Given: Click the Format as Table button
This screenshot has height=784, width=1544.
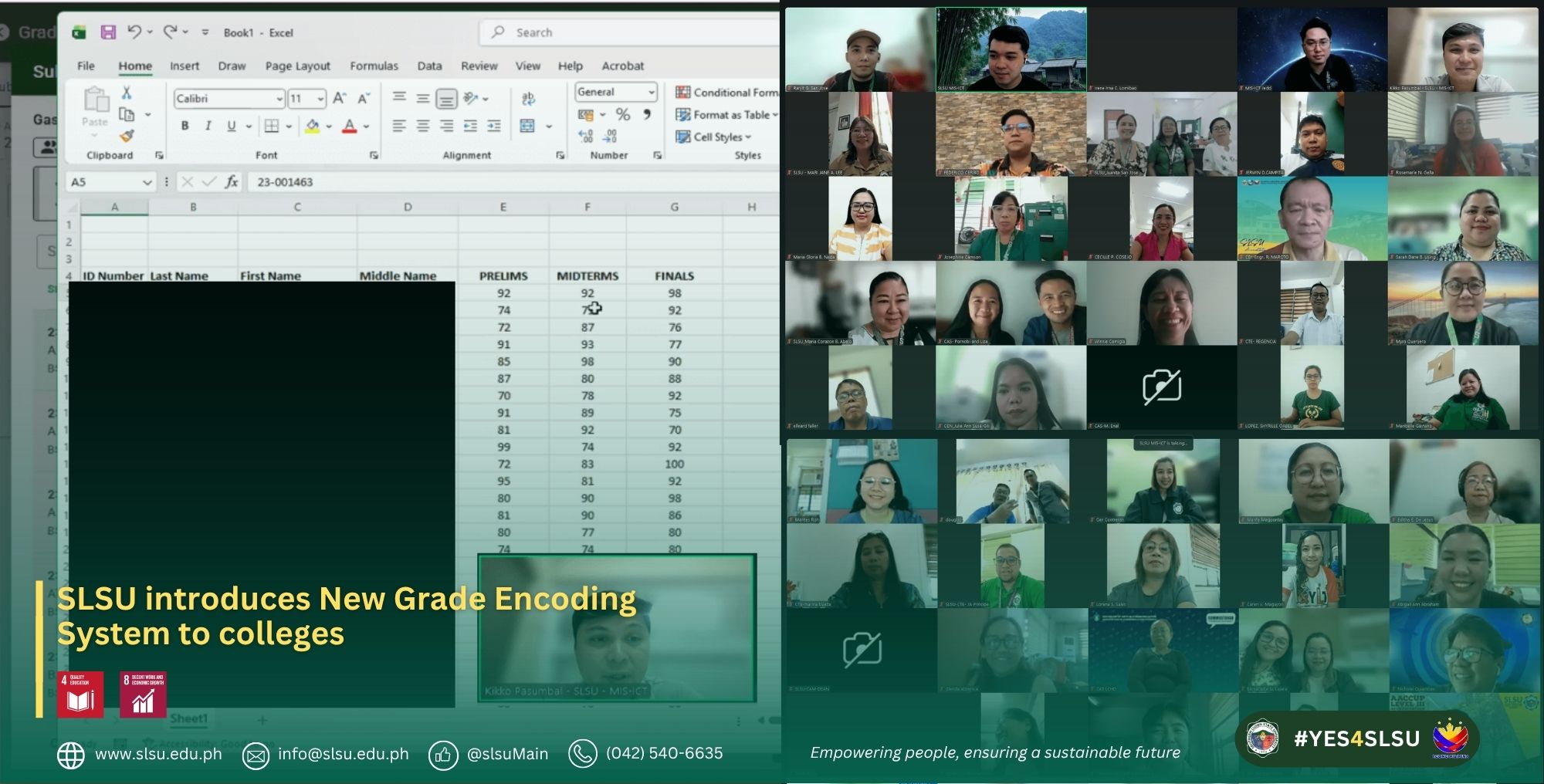Looking at the screenshot, I should [726, 115].
